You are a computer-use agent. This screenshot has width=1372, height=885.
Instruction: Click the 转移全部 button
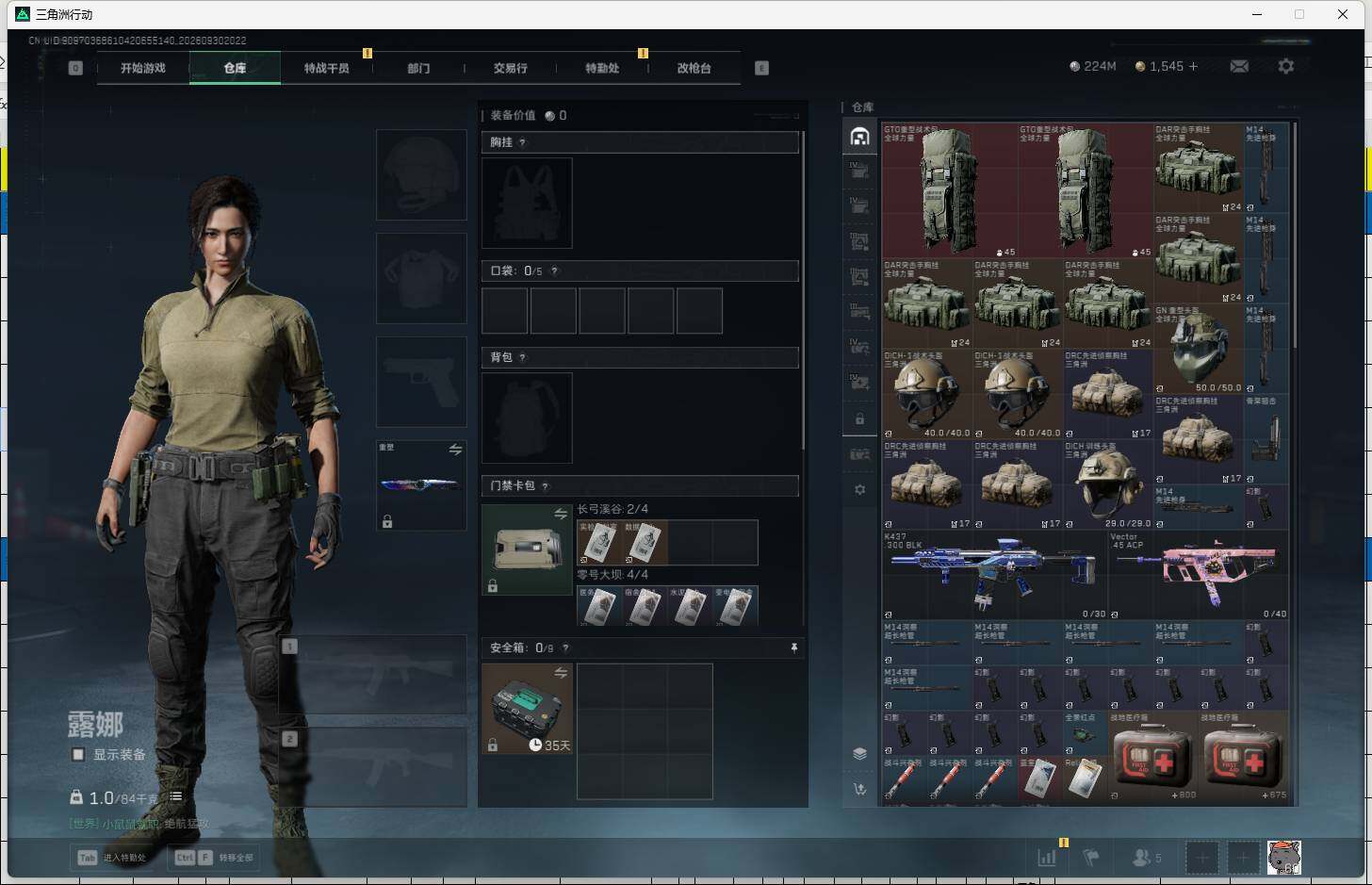click(215, 858)
